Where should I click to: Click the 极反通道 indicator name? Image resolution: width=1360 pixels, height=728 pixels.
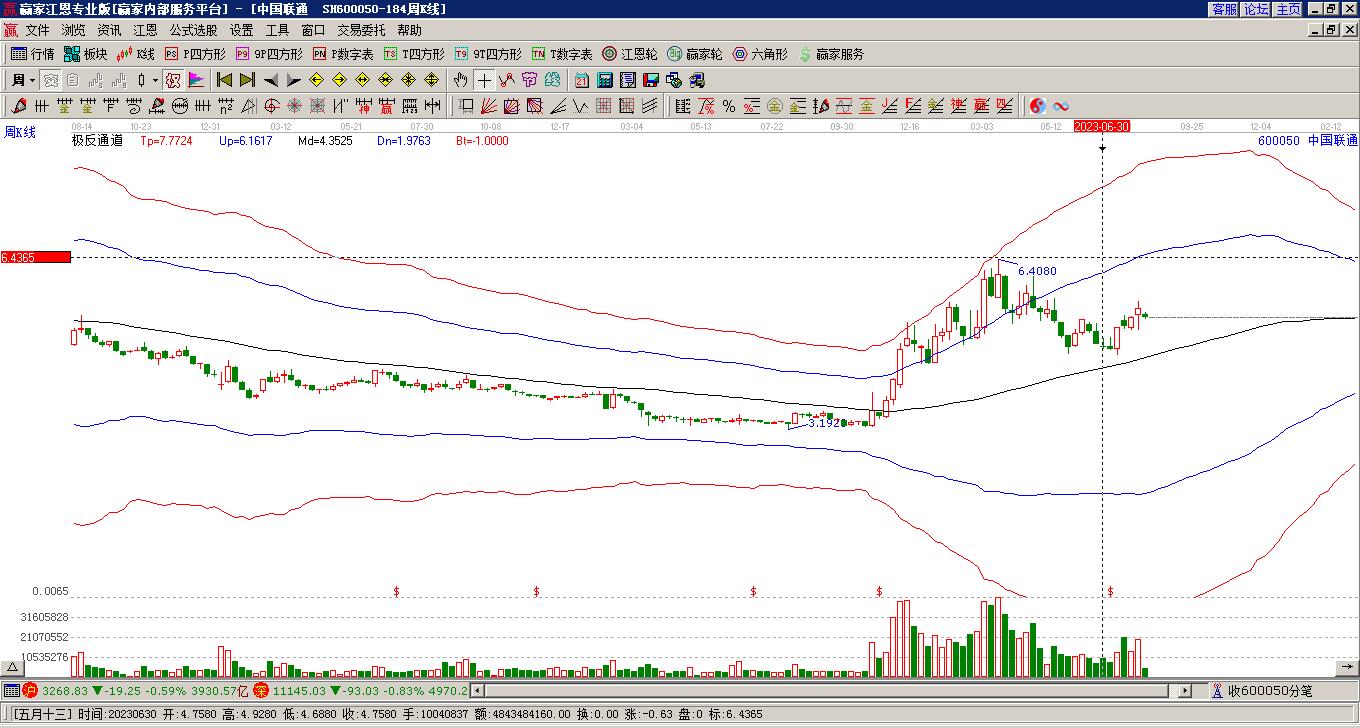(98, 141)
